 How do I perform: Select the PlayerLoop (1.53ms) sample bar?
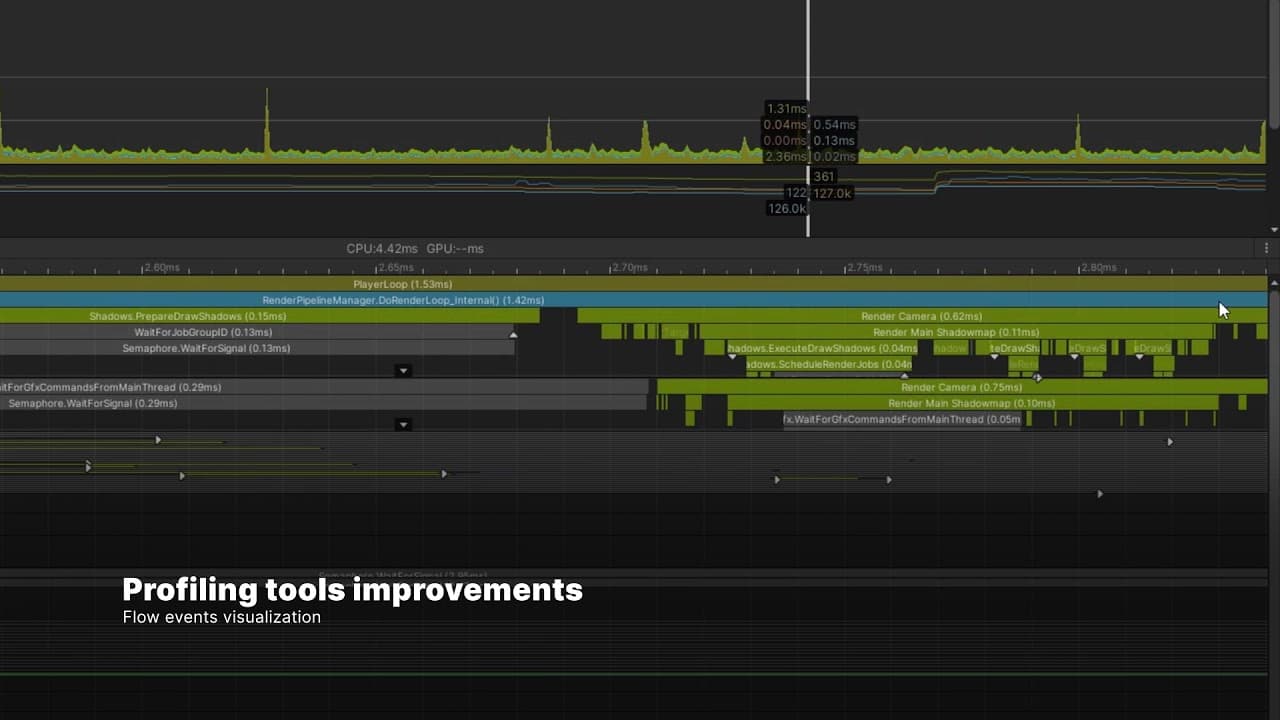(x=634, y=284)
